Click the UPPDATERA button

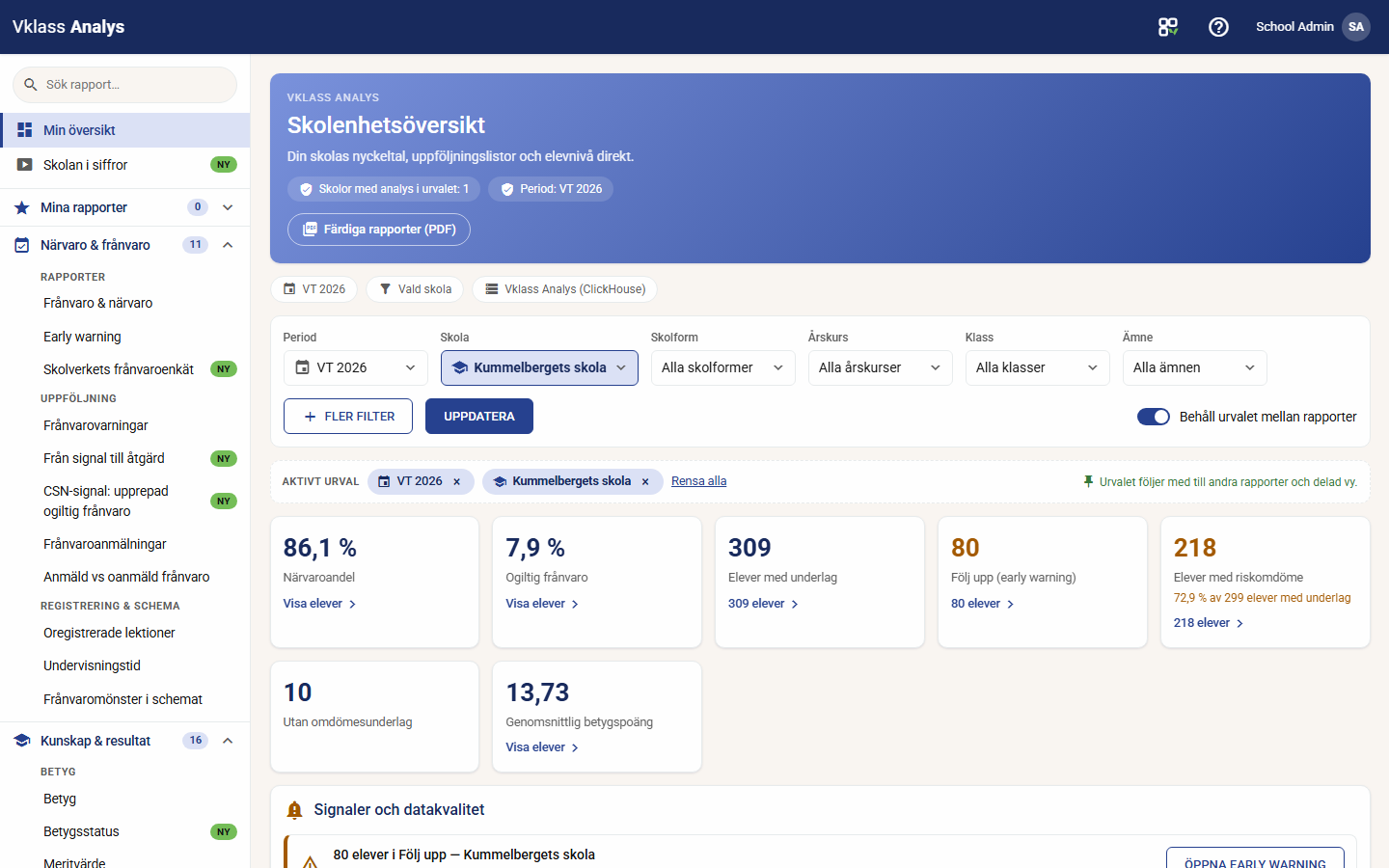[x=479, y=417]
